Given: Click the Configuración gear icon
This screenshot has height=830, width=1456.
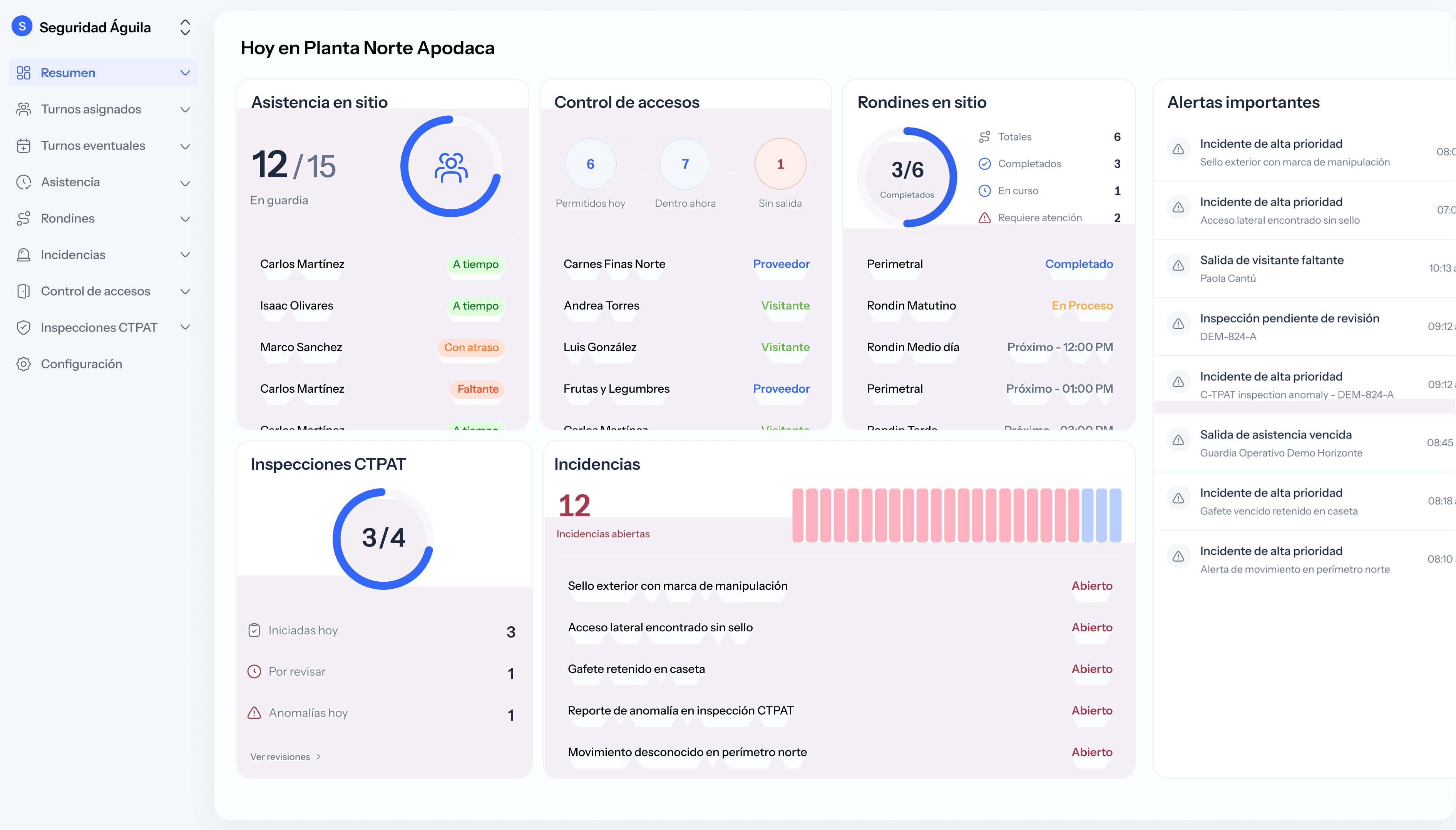Looking at the screenshot, I should [x=23, y=364].
